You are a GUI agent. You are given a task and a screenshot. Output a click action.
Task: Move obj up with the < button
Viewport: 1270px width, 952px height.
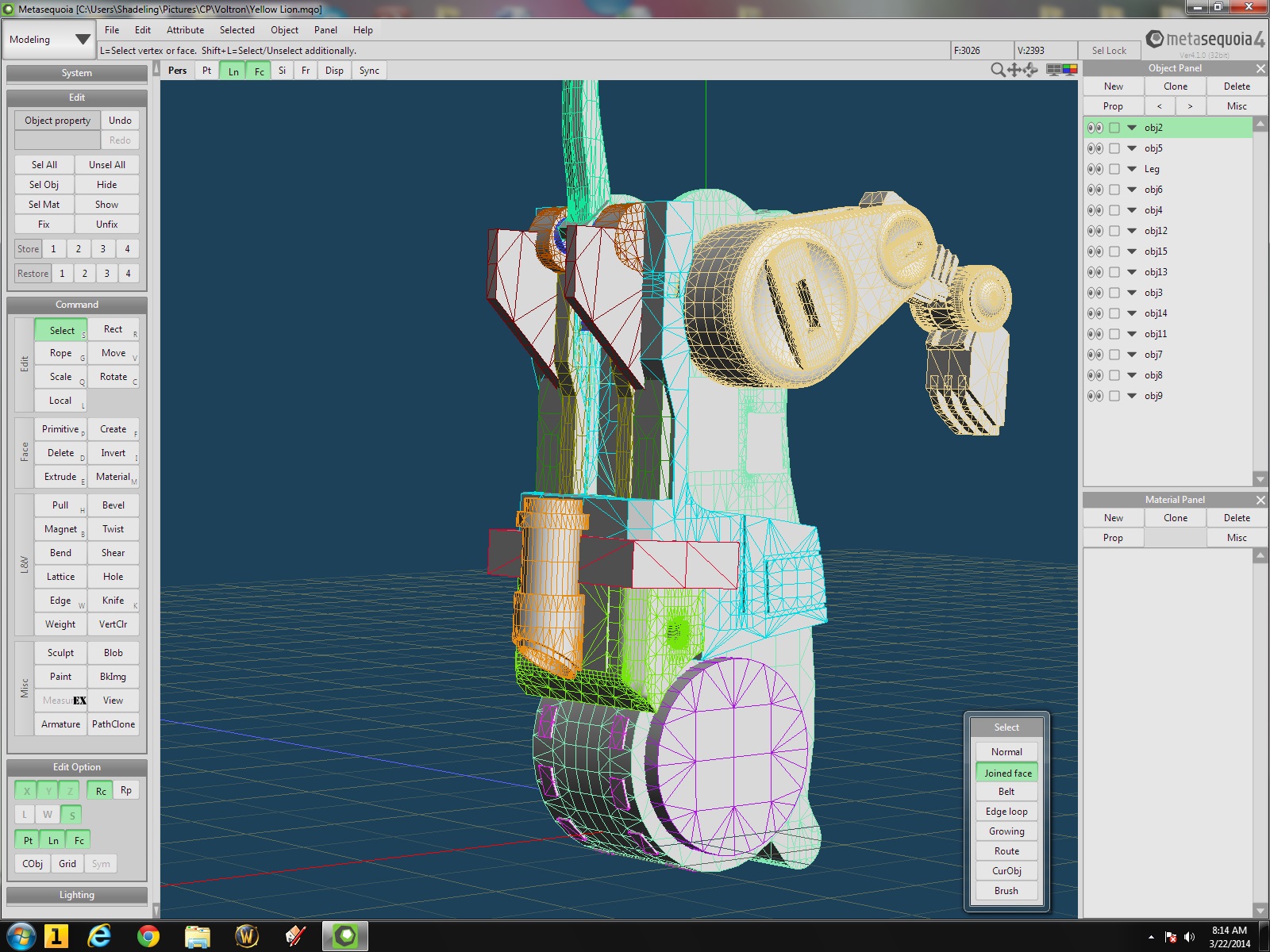[x=1160, y=106]
